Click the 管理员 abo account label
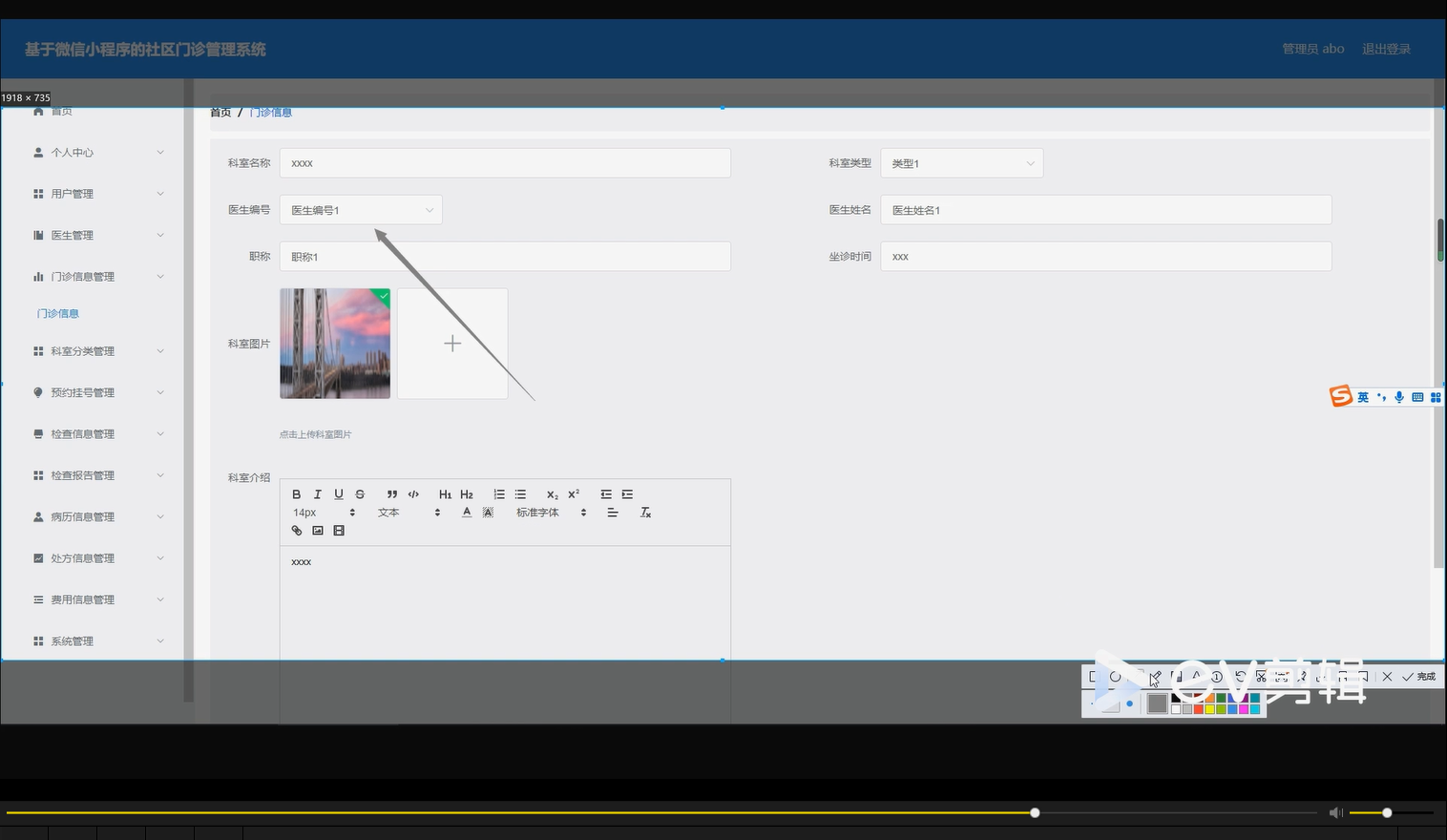The width and height of the screenshot is (1447, 840). coord(1312,49)
